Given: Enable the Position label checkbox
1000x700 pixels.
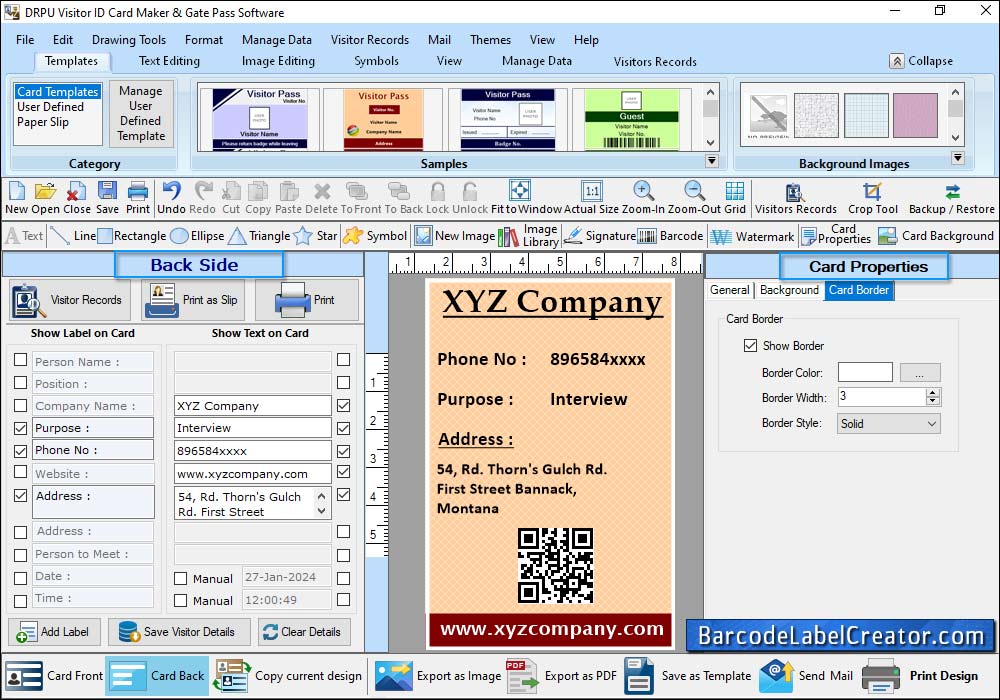Looking at the screenshot, I should 20,383.
